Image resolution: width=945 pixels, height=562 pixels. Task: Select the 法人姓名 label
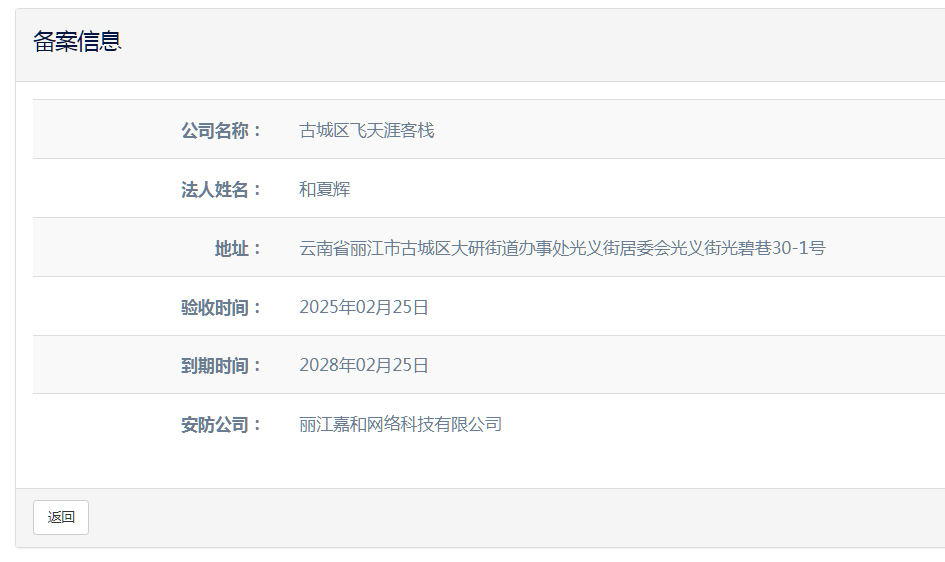[x=221, y=189]
